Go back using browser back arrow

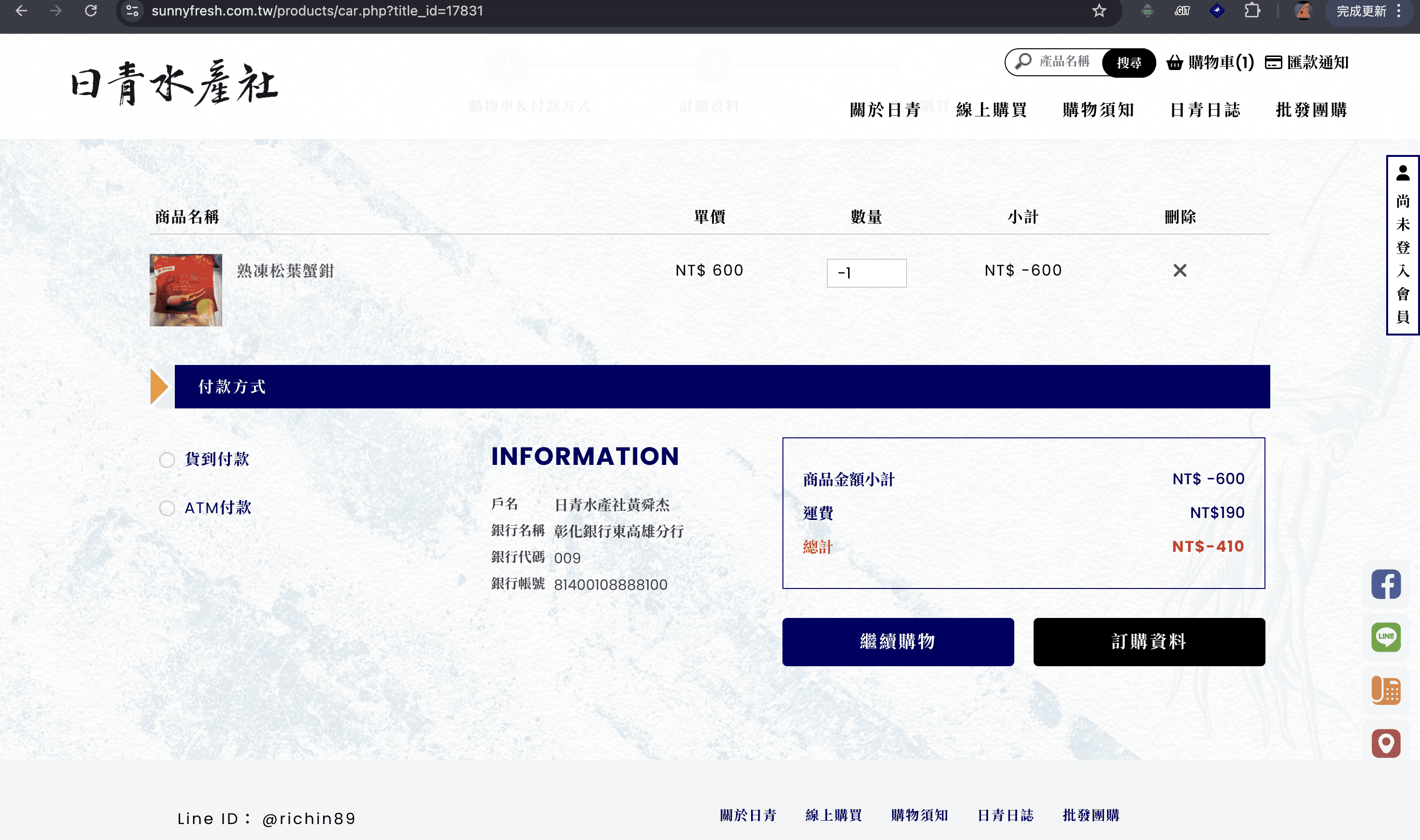(x=21, y=11)
